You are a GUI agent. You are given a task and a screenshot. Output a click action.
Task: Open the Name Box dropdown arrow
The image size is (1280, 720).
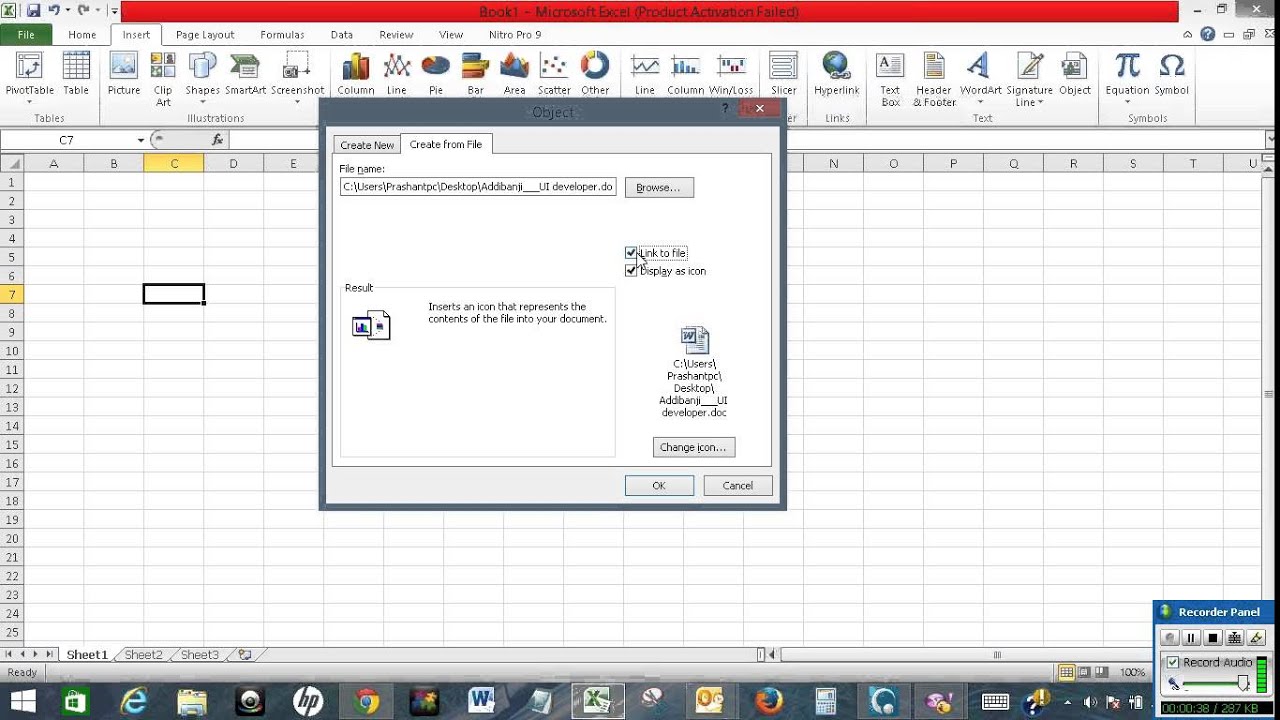[x=141, y=140]
